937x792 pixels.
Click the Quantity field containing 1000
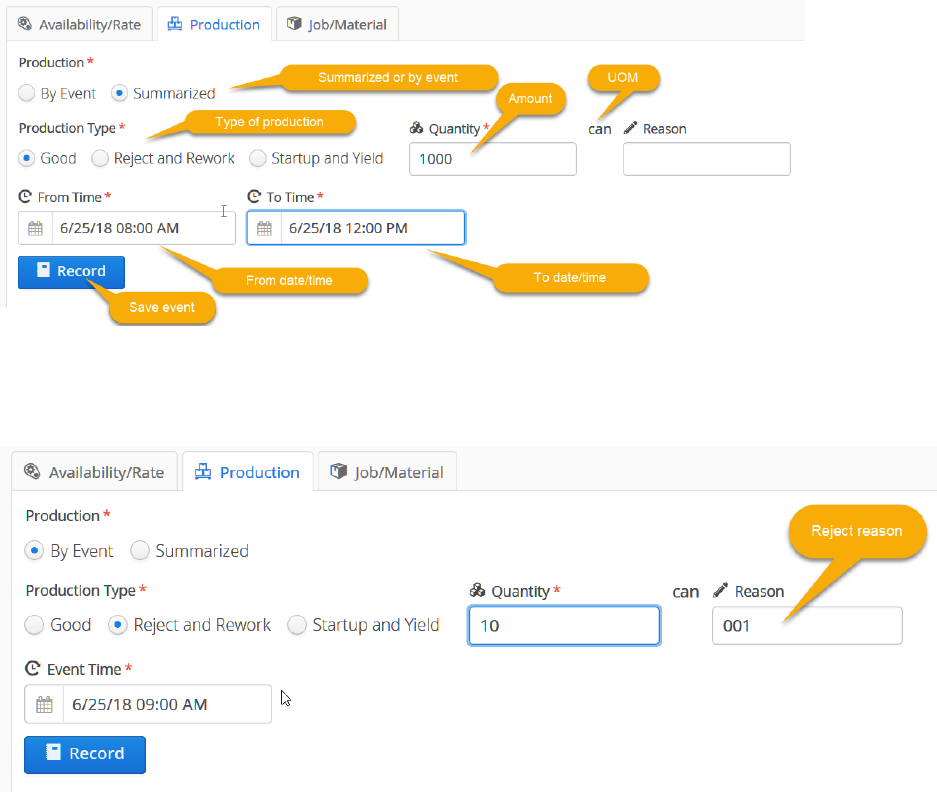(x=492, y=159)
